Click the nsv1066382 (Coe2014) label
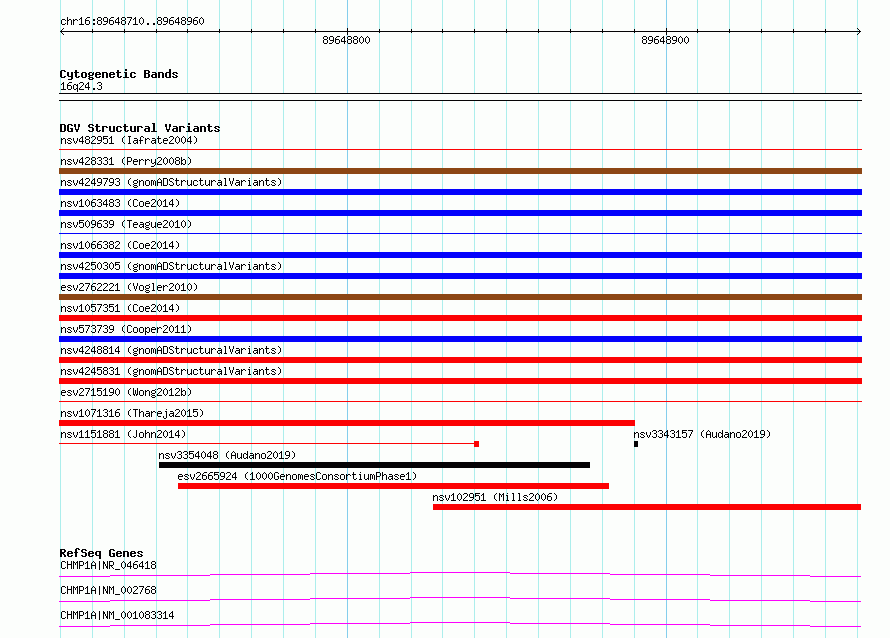 coord(120,245)
